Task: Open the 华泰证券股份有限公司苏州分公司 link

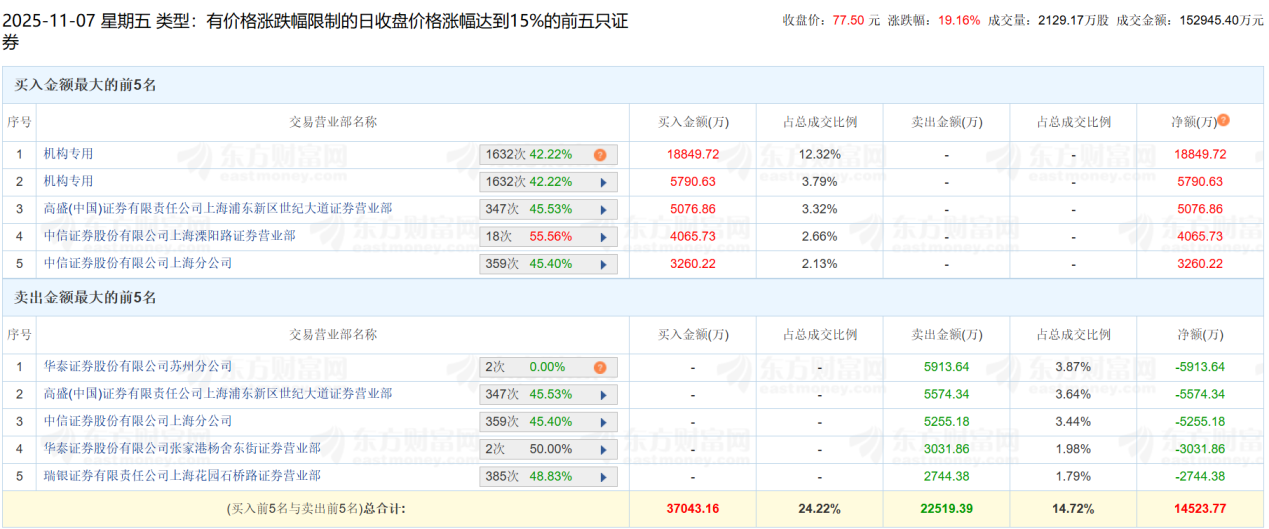Action: click(x=138, y=367)
